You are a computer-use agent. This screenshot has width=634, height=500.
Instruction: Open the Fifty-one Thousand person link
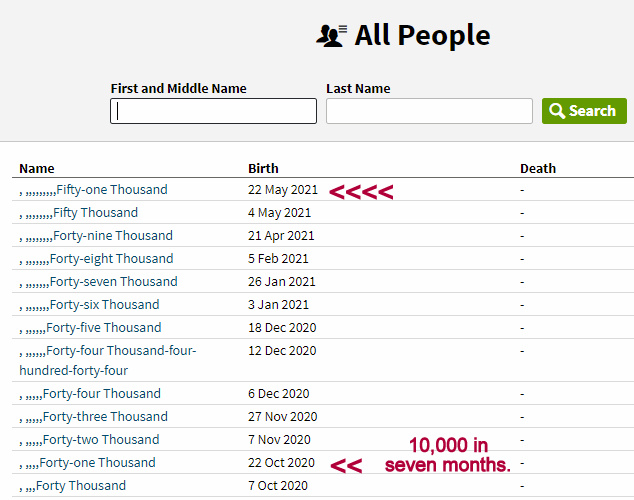point(111,190)
